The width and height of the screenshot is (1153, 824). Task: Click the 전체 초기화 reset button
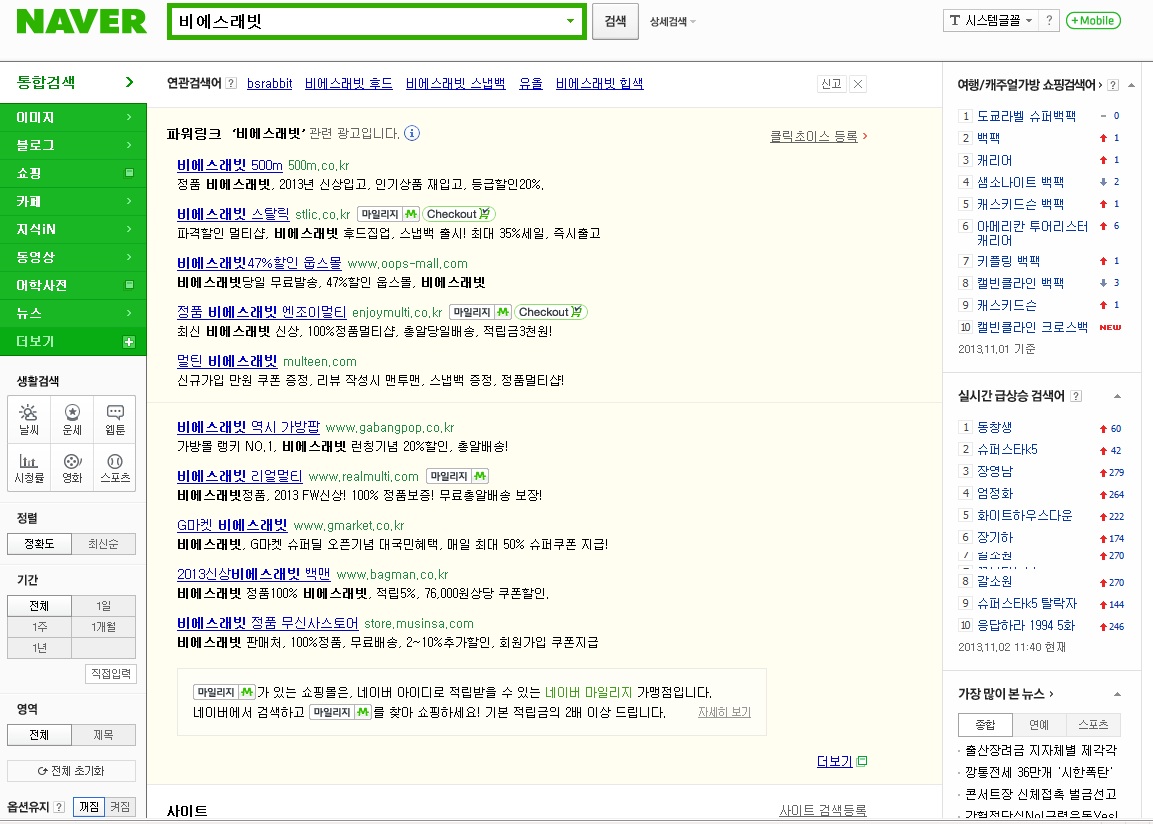pyautogui.click(x=71, y=770)
